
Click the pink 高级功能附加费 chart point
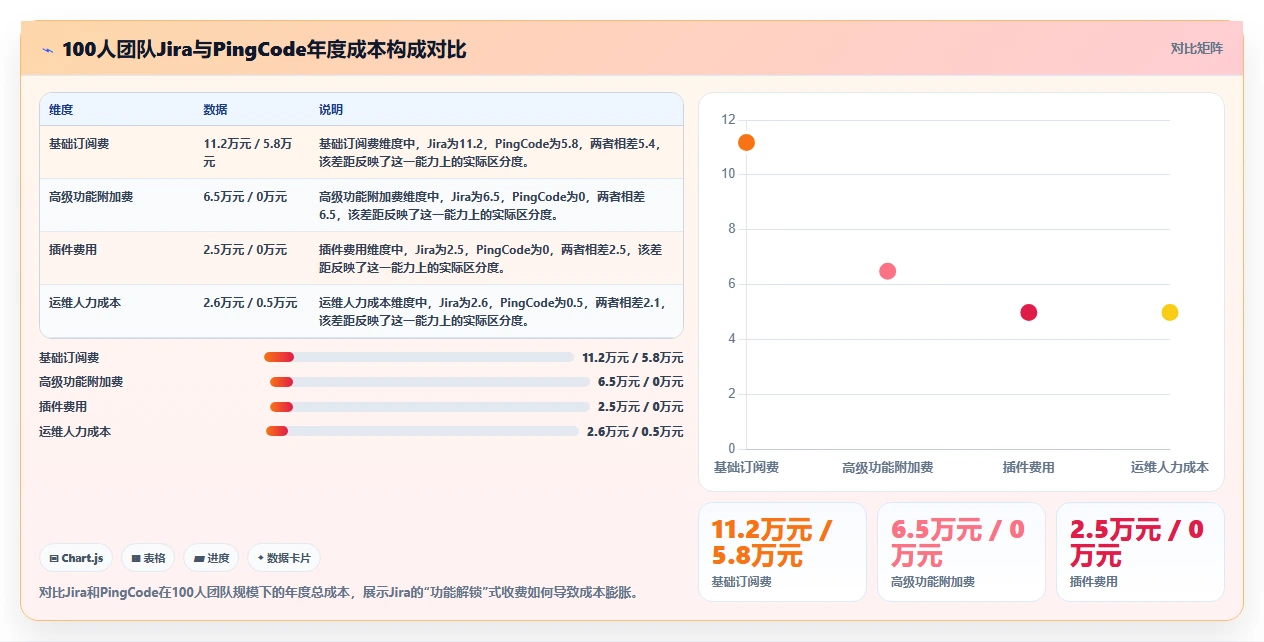pyautogui.click(x=887, y=271)
